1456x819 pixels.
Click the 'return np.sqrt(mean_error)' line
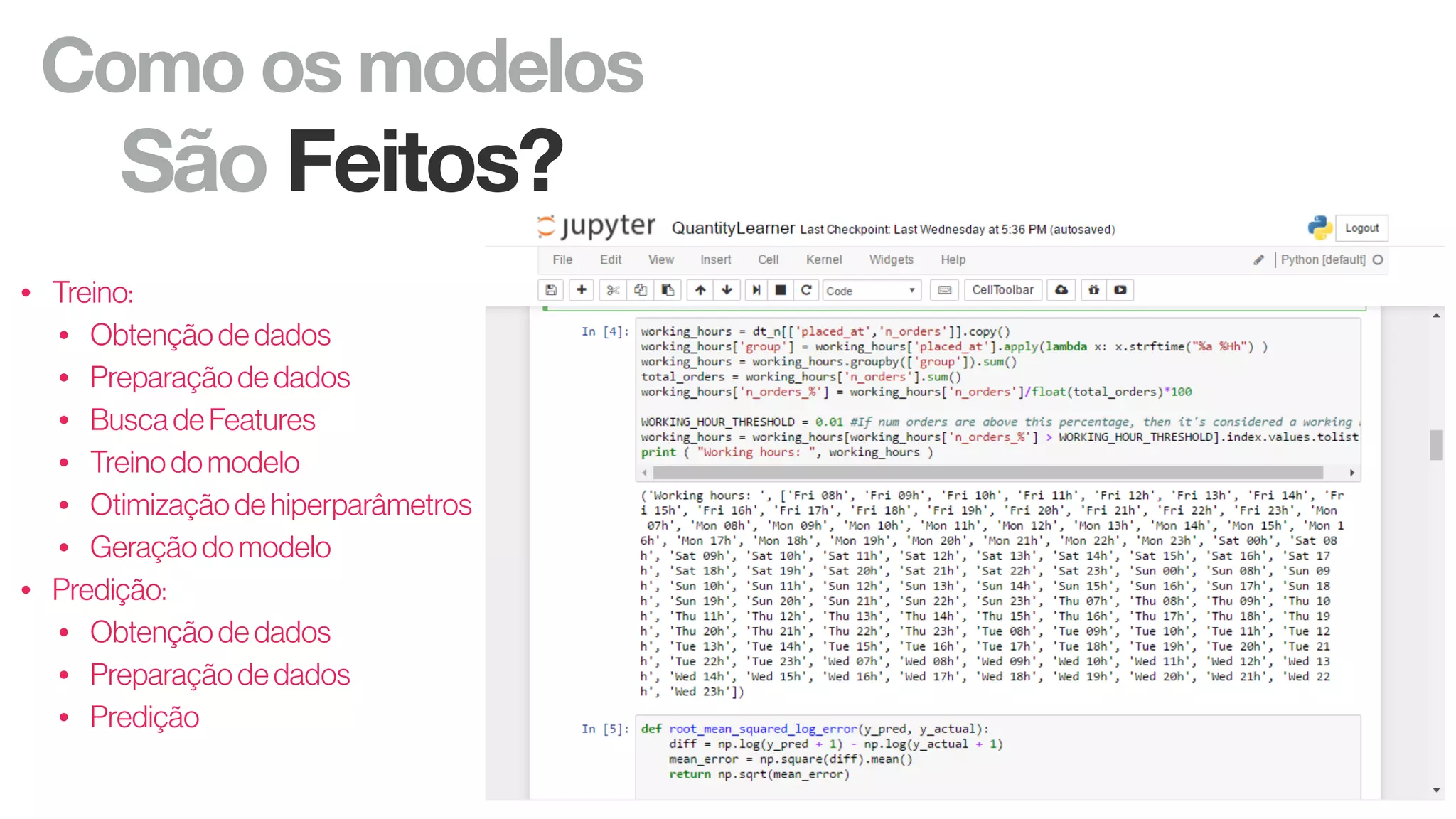[759, 775]
